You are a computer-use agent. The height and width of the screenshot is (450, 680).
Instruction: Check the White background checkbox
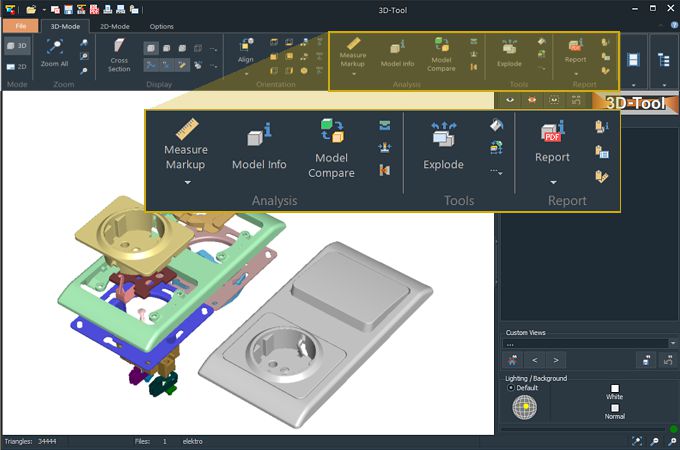tap(615, 388)
